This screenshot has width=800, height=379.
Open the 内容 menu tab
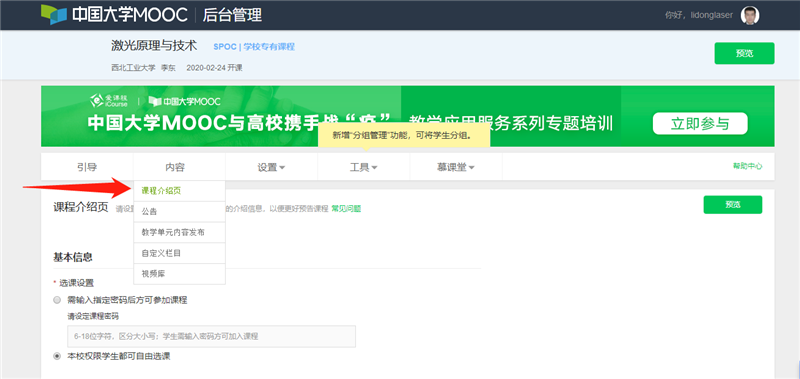click(x=179, y=167)
